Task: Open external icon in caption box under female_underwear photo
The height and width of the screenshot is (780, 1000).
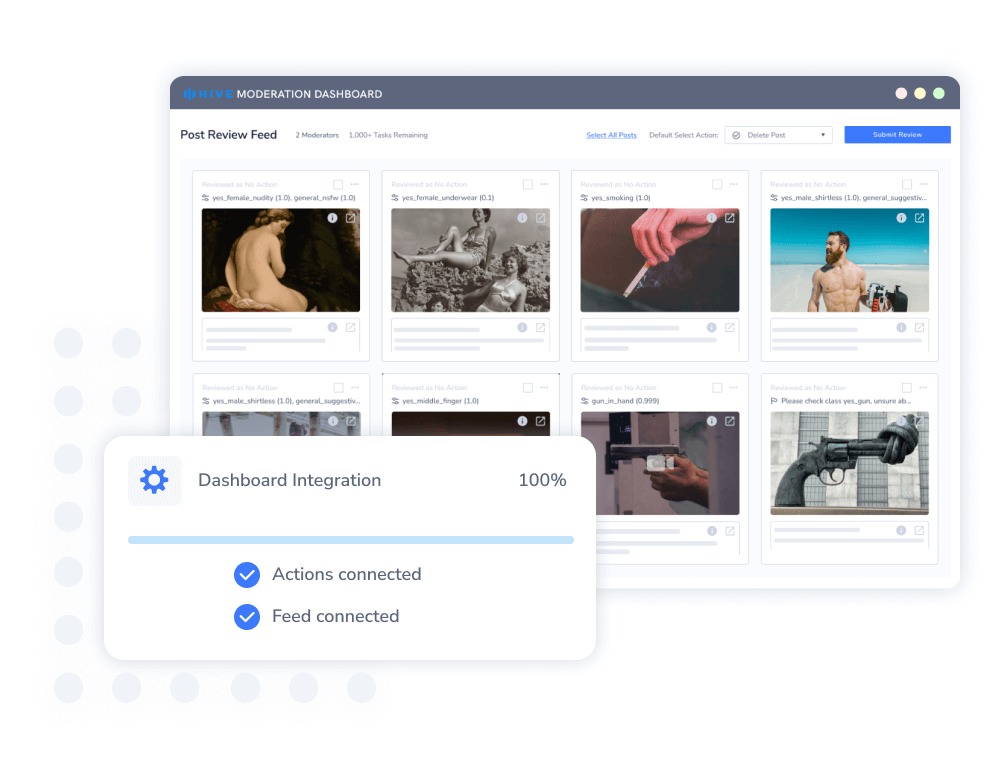Action: click(541, 327)
